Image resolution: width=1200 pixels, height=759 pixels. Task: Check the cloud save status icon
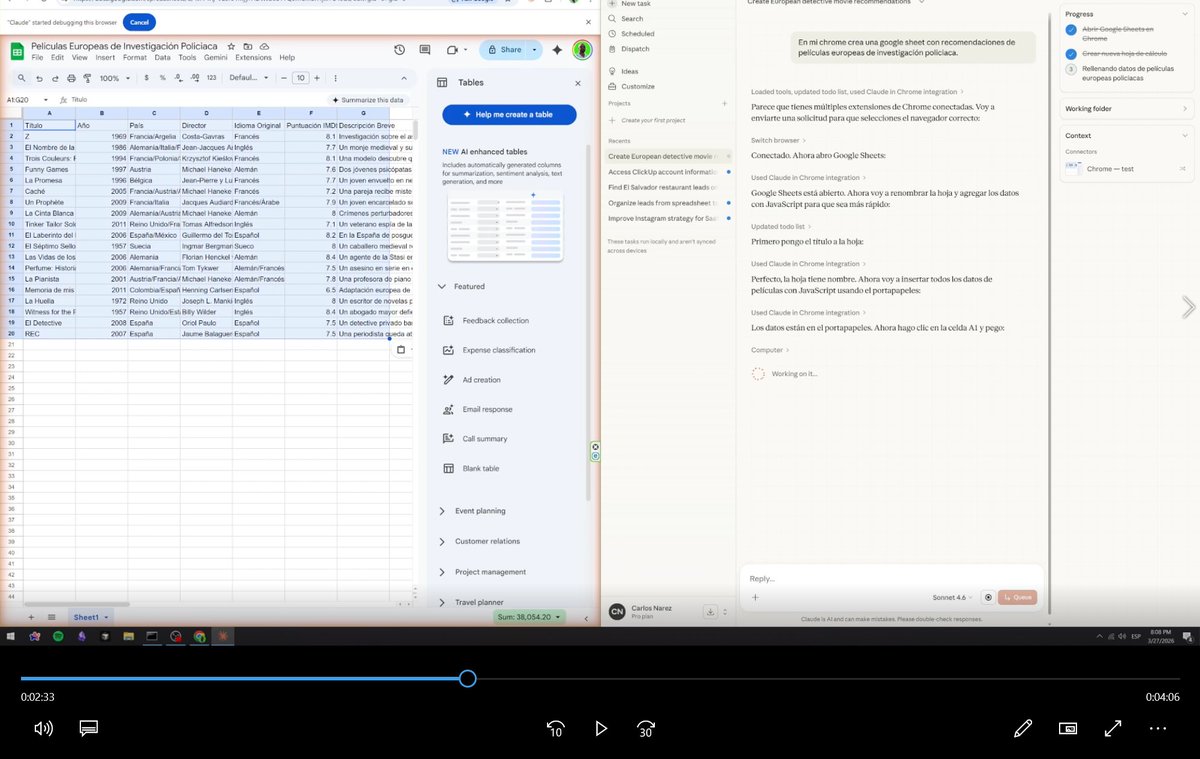tap(263, 46)
